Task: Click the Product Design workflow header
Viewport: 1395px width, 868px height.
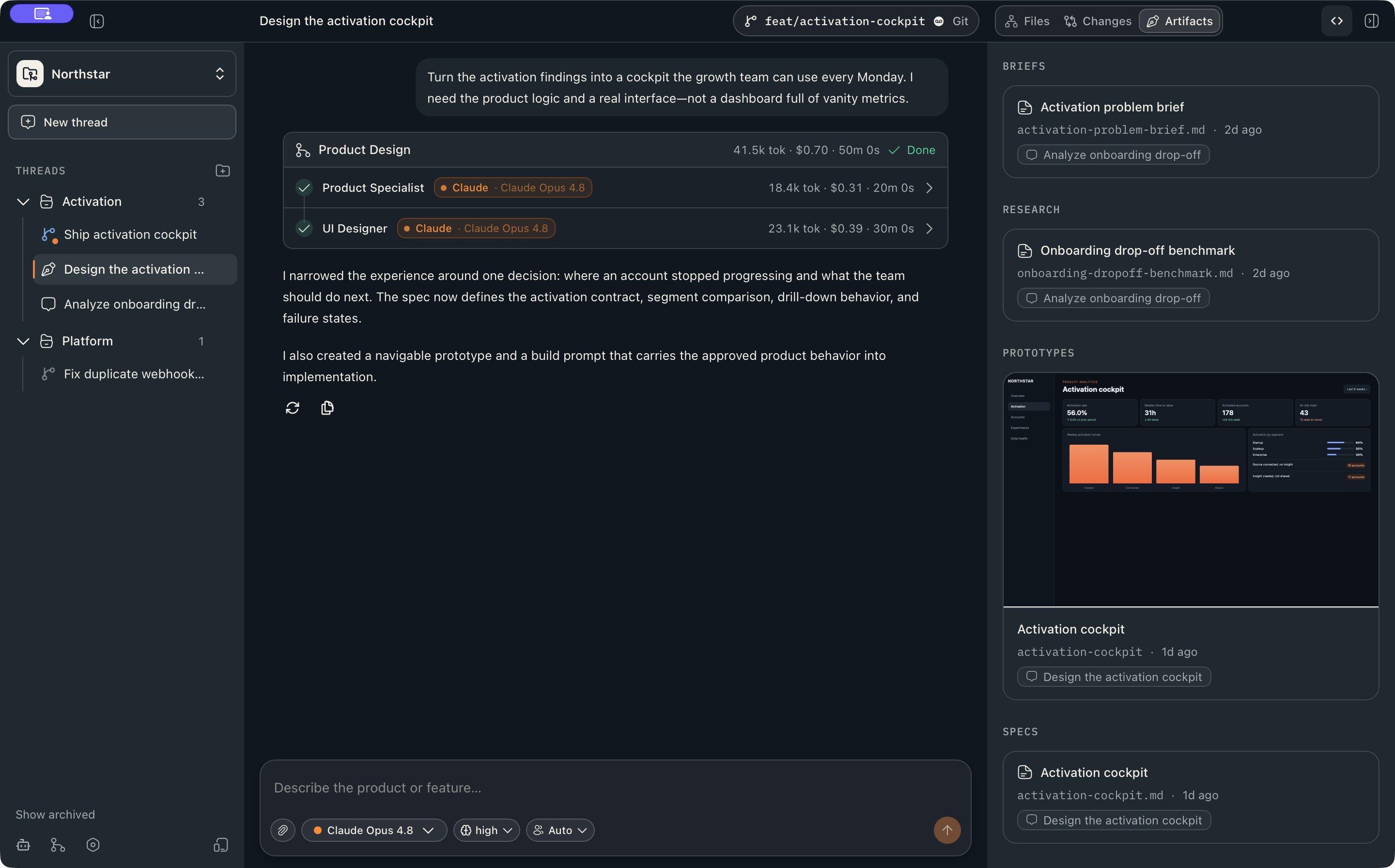Action: pos(615,150)
